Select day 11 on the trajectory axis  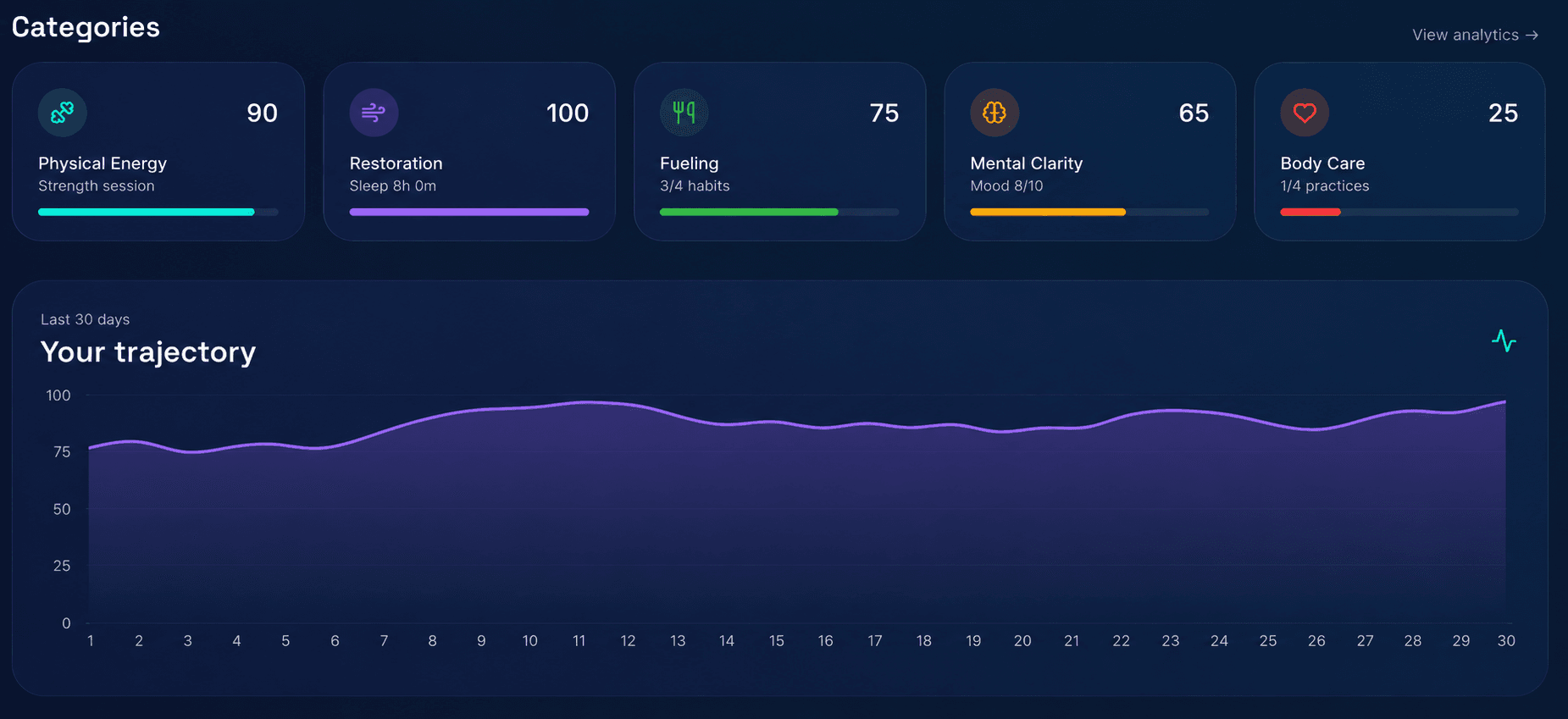coord(579,641)
